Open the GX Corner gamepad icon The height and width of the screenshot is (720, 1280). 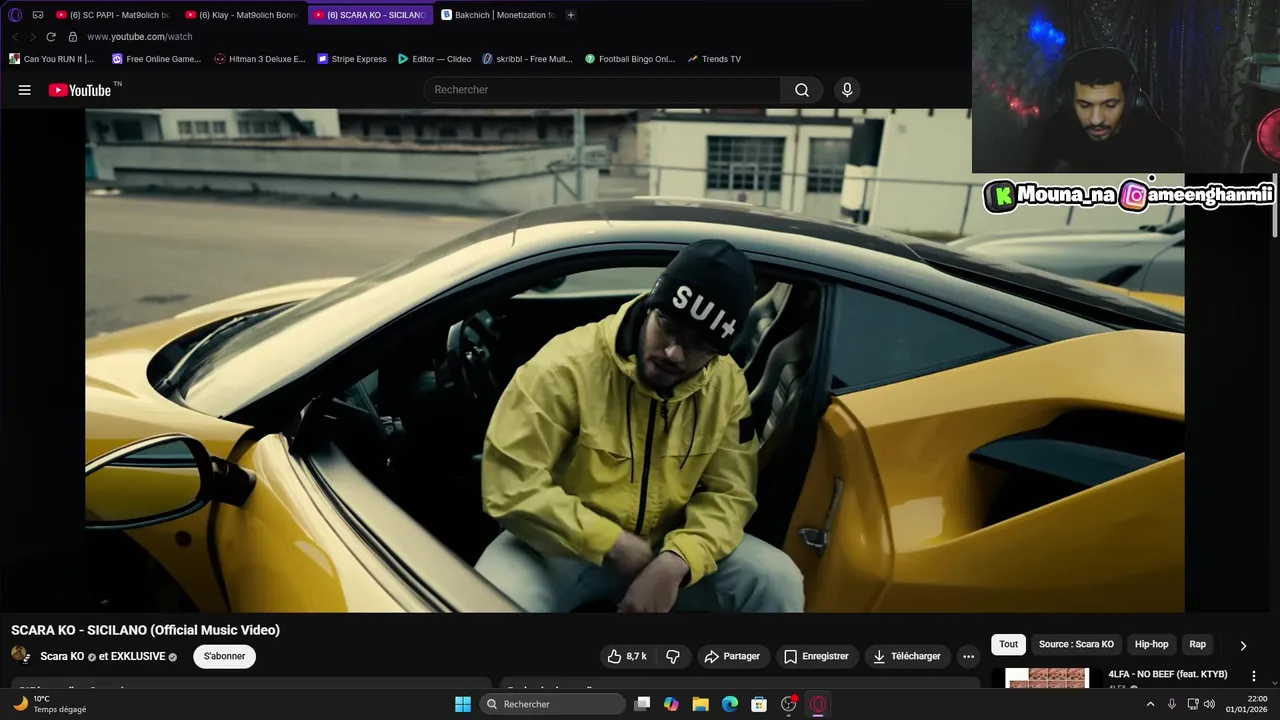point(38,15)
